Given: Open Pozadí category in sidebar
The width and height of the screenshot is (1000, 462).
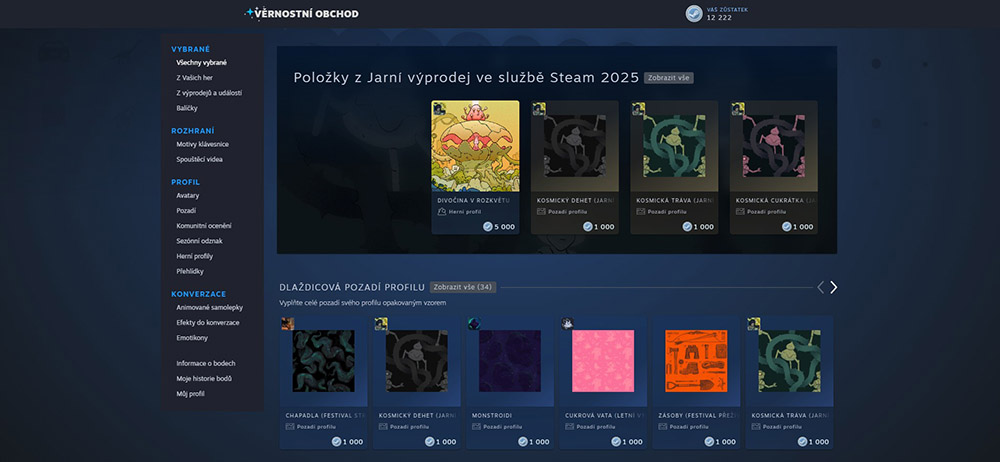Looking at the screenshot, I should (x=186, y=211).
